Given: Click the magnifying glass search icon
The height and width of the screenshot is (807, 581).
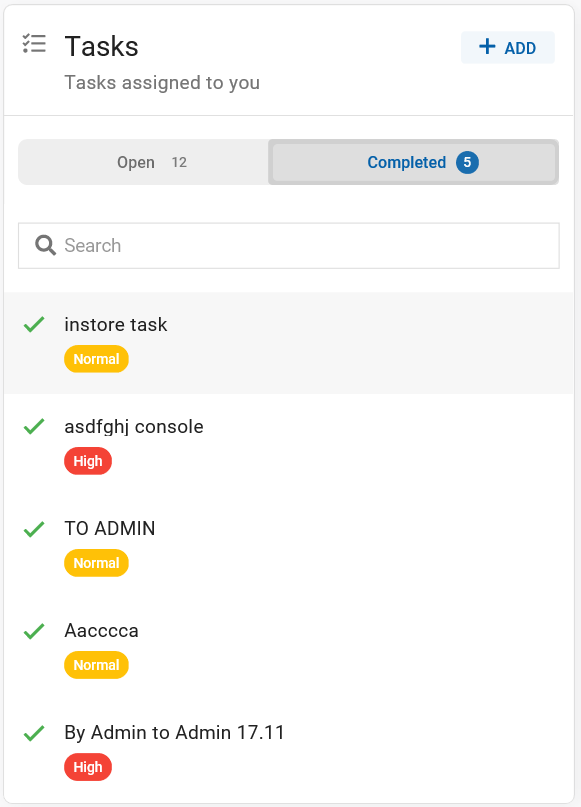Looking at the screenshot, I should coord(45,245).
